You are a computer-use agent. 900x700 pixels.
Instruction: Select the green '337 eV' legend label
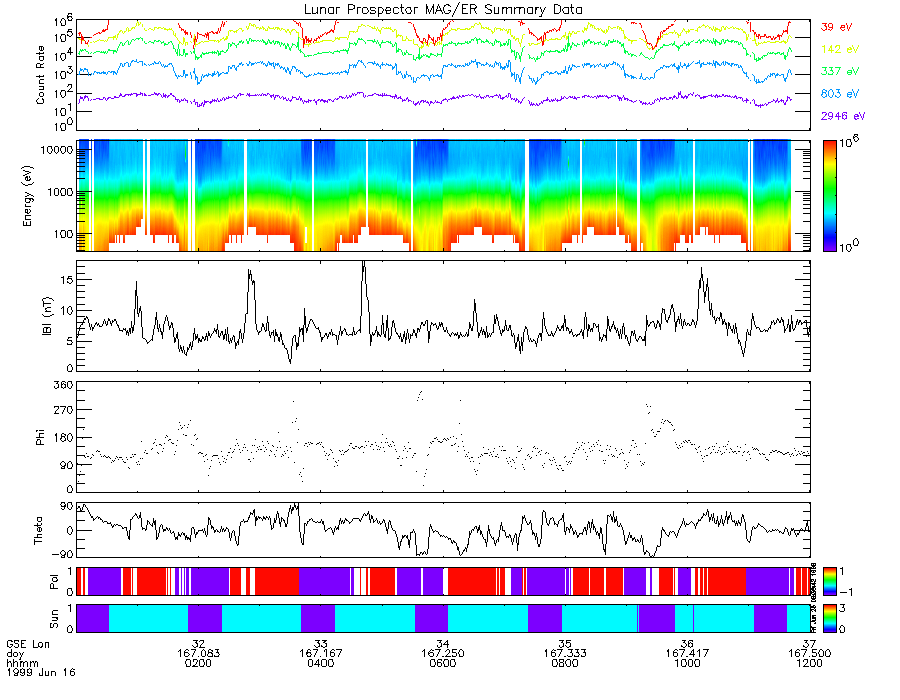click(x=840, y=71)
